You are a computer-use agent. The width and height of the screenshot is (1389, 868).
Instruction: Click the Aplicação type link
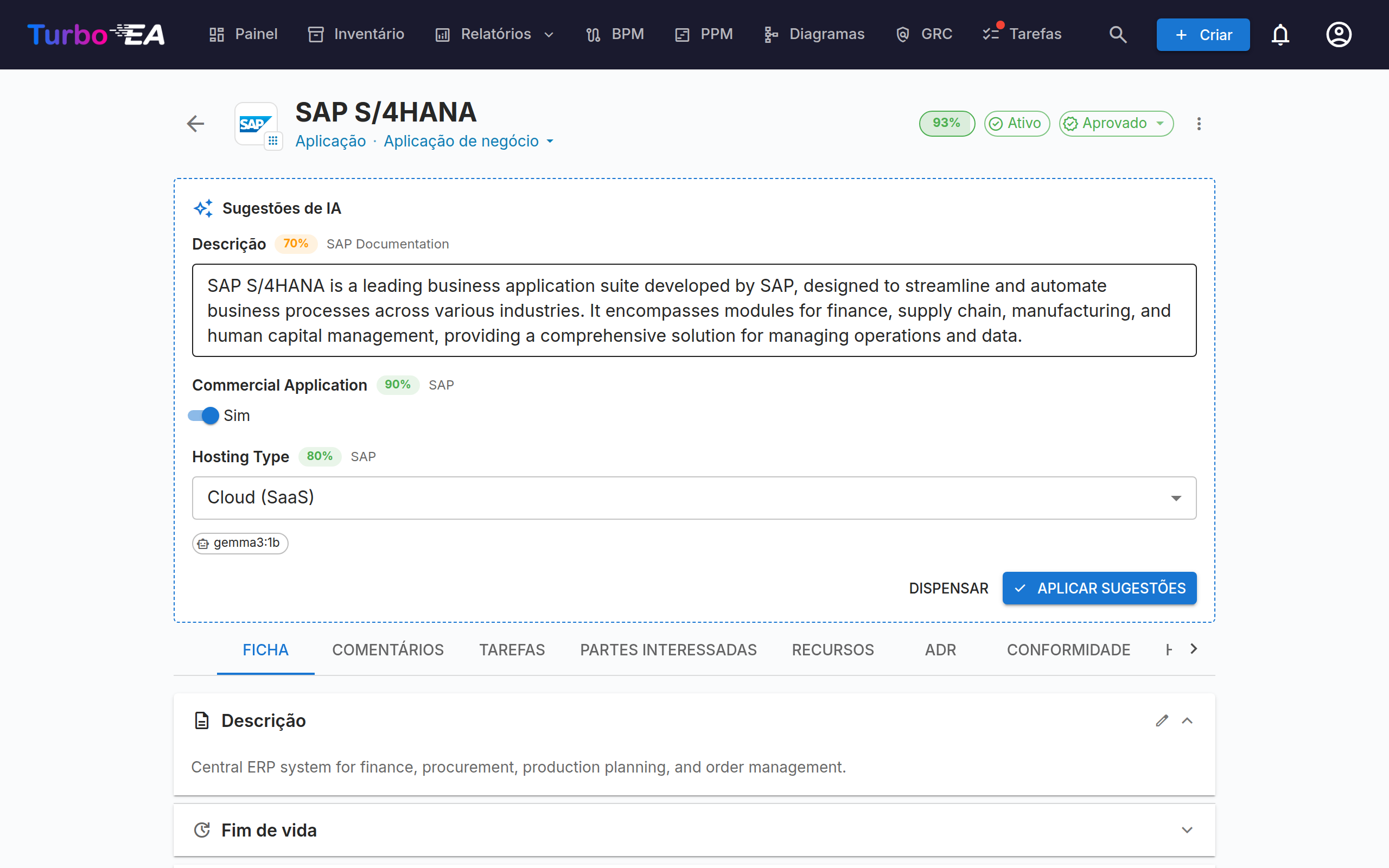coord(330,141)
